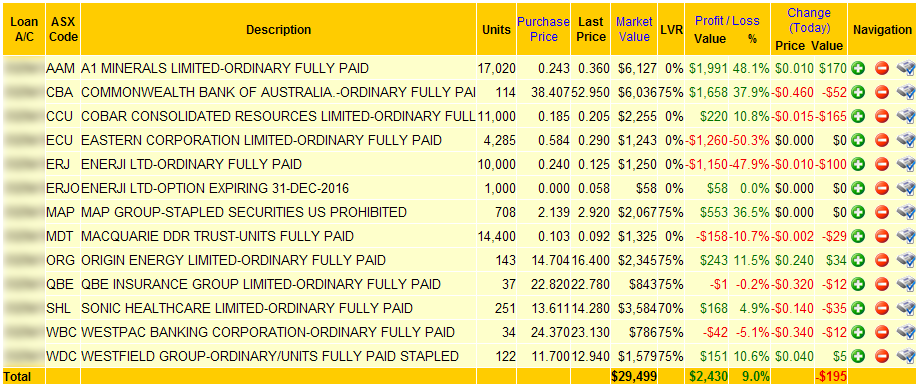
Task: Click green plus icon for AAM row
Action: [859, 69]
